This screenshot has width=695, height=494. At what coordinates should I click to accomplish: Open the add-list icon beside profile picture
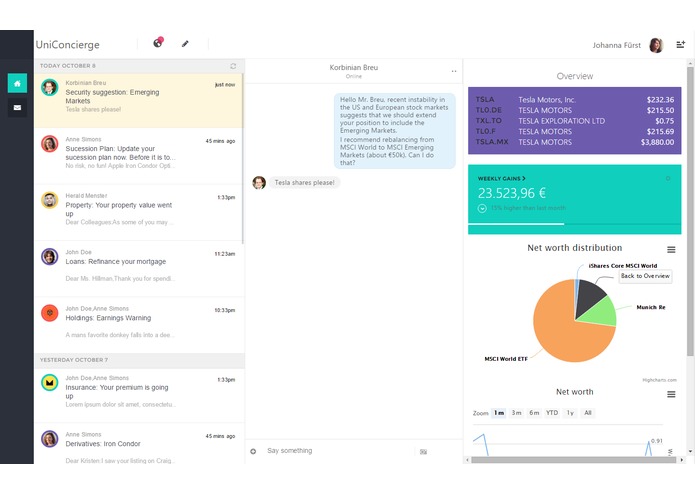click(x=680, y=44)
